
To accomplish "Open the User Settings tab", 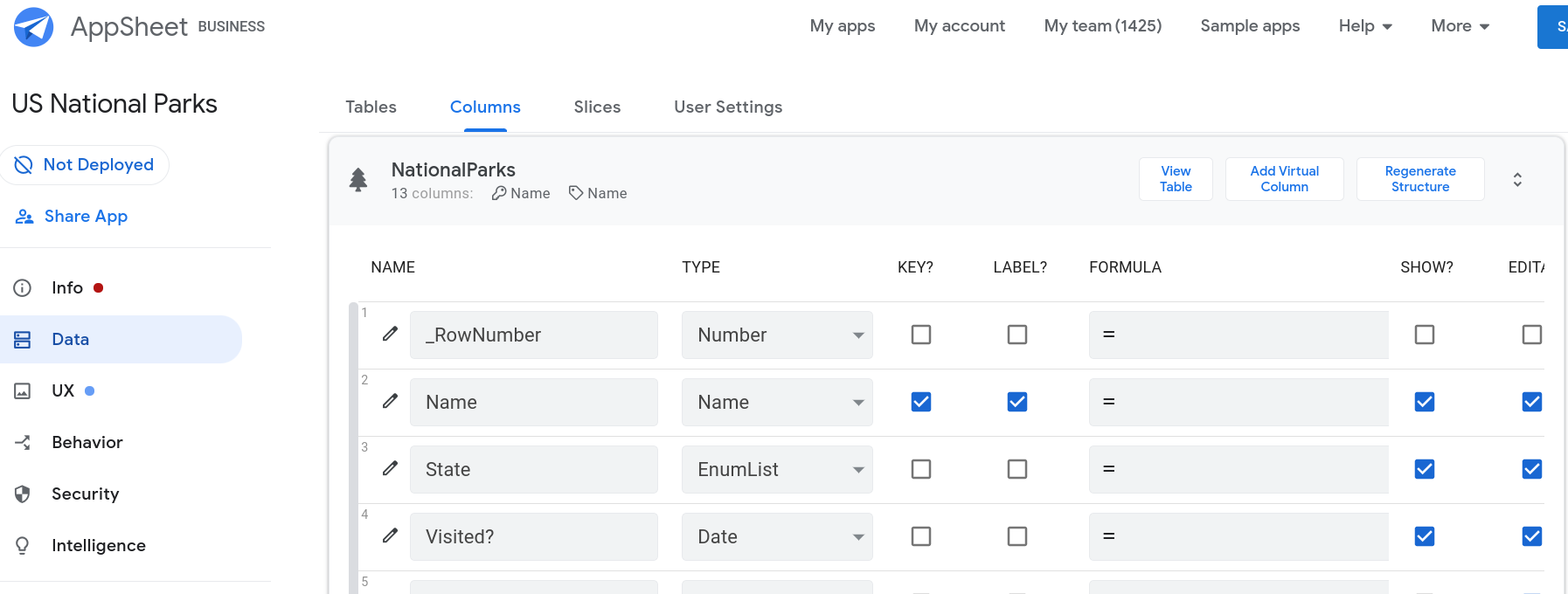I will (x=728, y=107).
